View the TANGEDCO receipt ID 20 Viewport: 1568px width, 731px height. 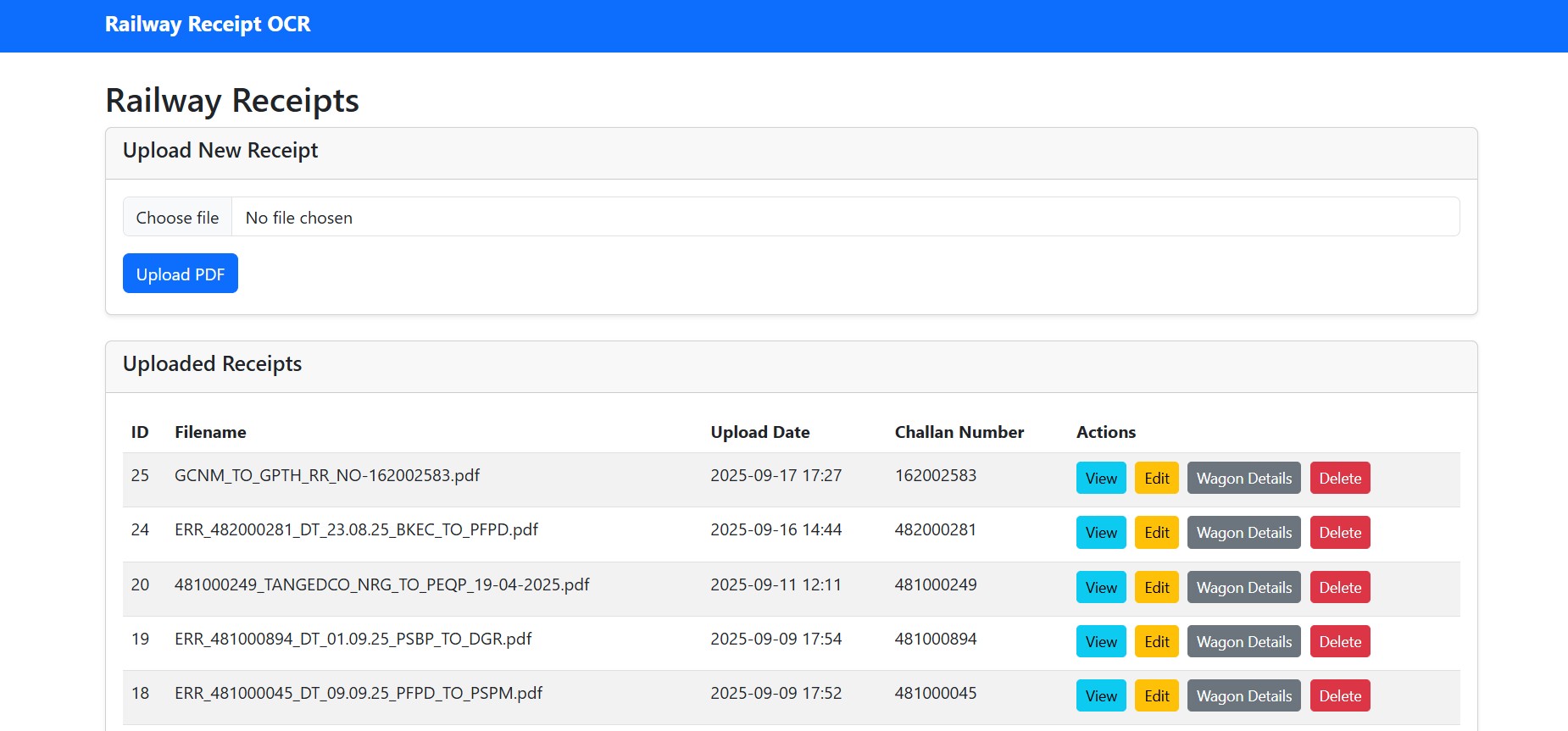pos(1101,588)
